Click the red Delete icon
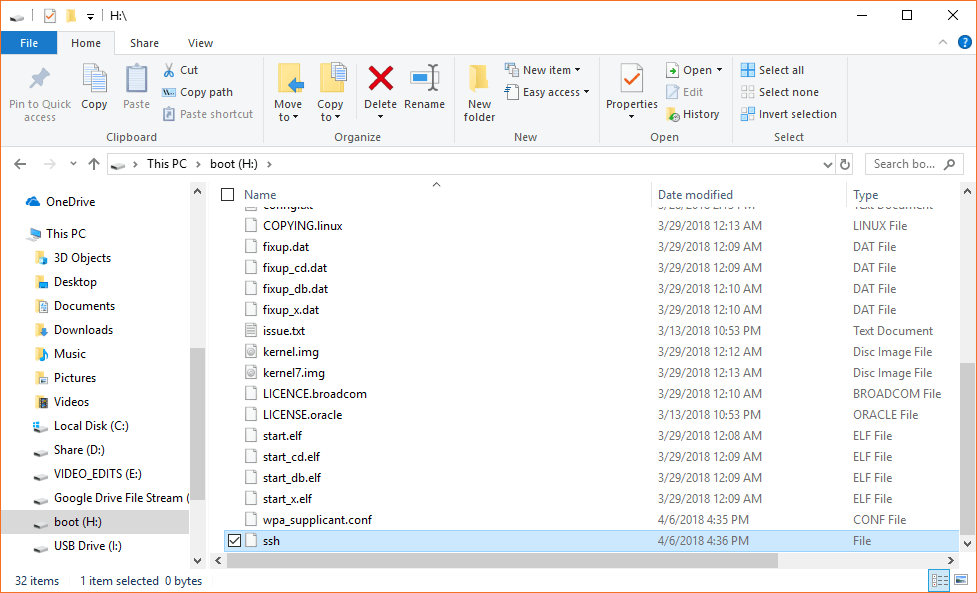Image resolution: width=977 pixels, height=593 pixels. point(380,79)
